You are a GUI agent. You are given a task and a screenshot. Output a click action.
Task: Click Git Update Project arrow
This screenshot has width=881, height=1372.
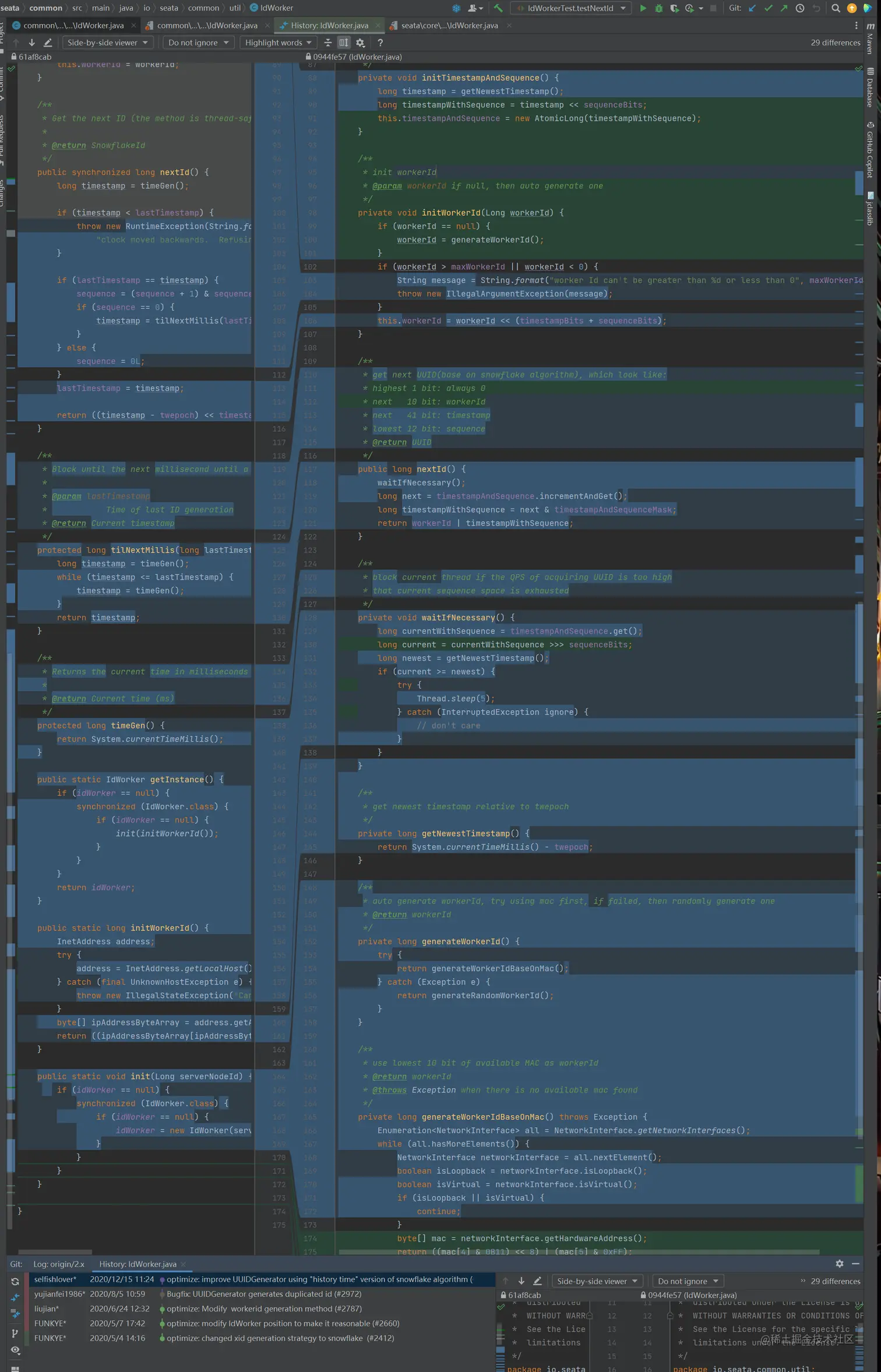pos(752,8)
